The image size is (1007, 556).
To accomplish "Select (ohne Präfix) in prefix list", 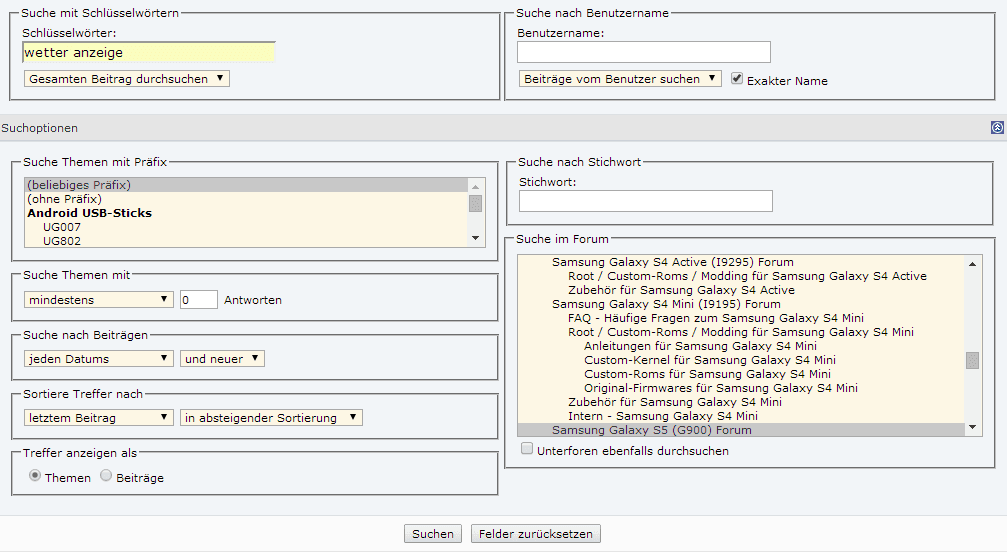I will (247, 199).
